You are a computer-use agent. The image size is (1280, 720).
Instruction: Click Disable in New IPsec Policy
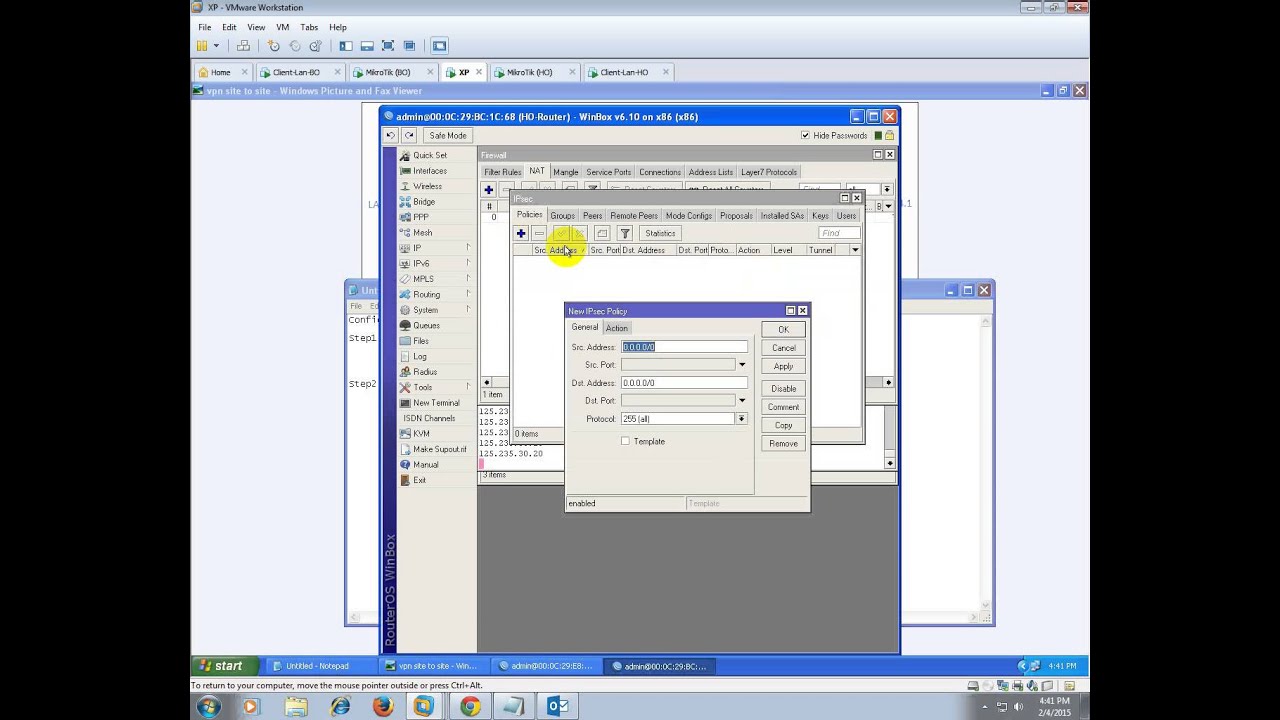(x=783, y=389)
